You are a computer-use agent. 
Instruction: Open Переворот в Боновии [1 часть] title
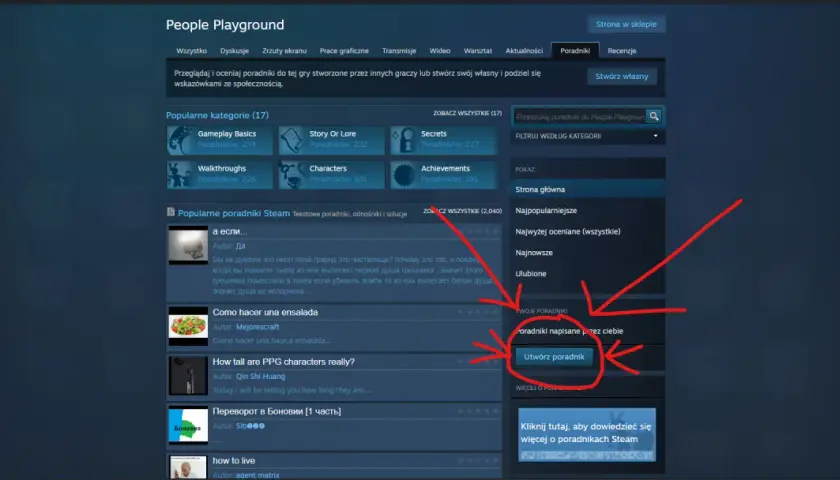pyautogui.click(x=276, y=411)
